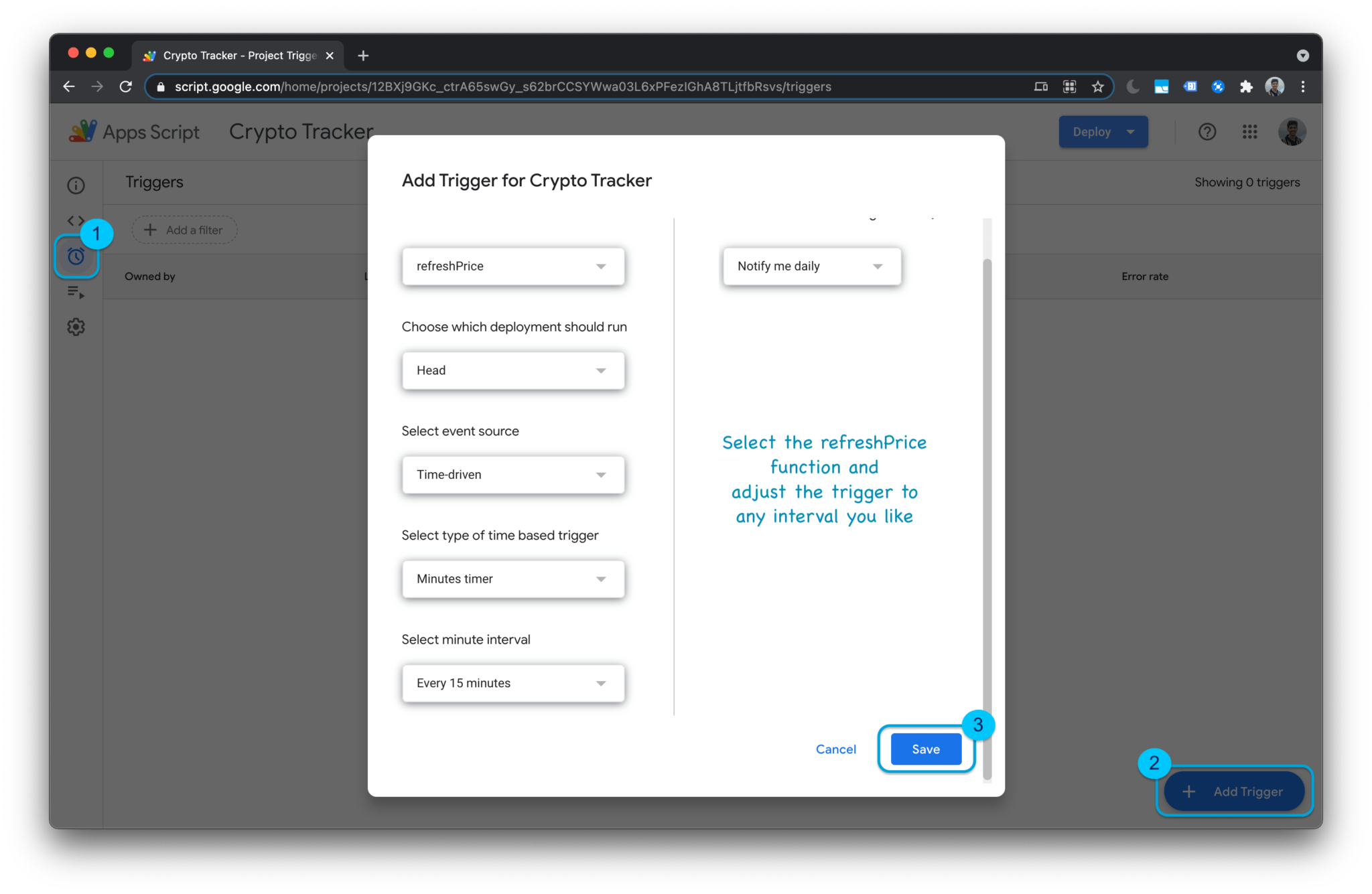Save the new trigger
The height and width of the screenshot is (894, 1372).
(x=925, y=749)
